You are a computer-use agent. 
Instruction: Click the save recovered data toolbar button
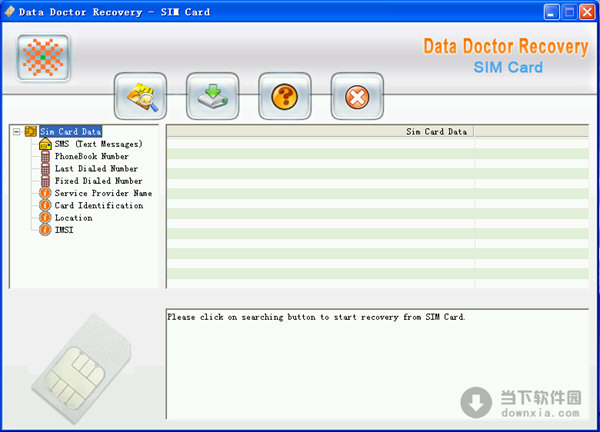click(x=213, y=96)
